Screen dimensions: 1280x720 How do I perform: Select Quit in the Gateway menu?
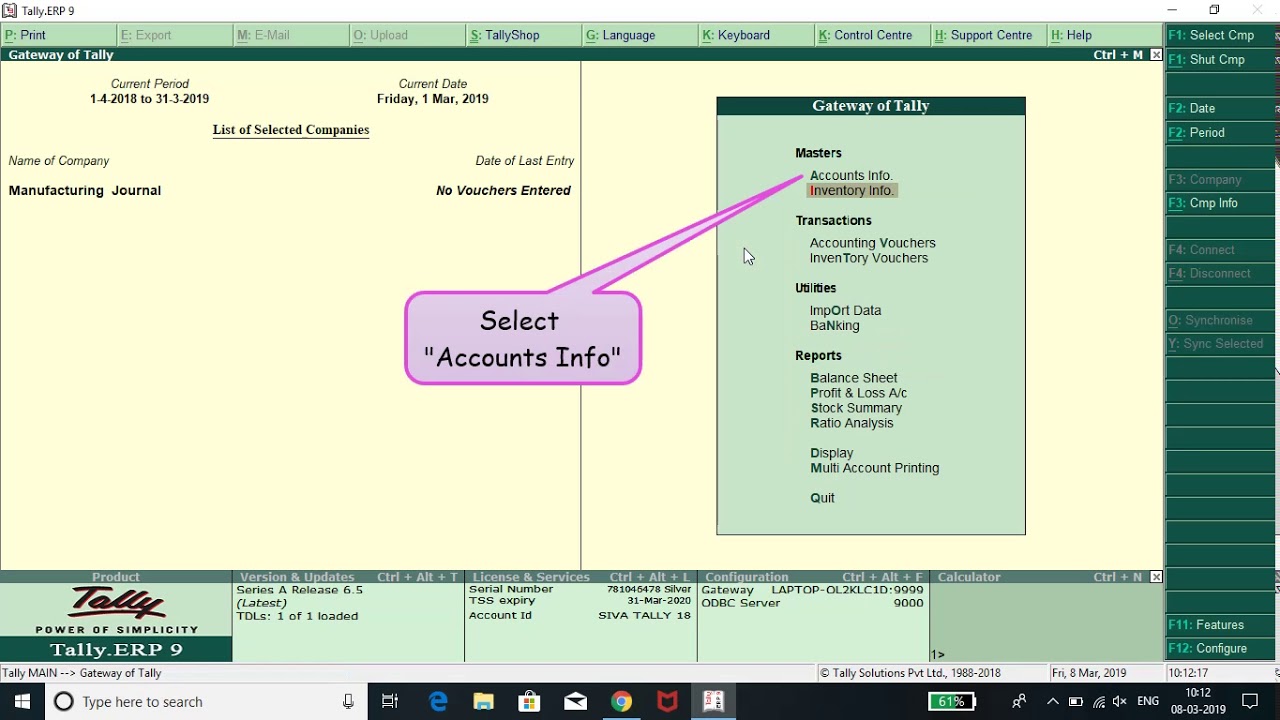coord(823,498)
